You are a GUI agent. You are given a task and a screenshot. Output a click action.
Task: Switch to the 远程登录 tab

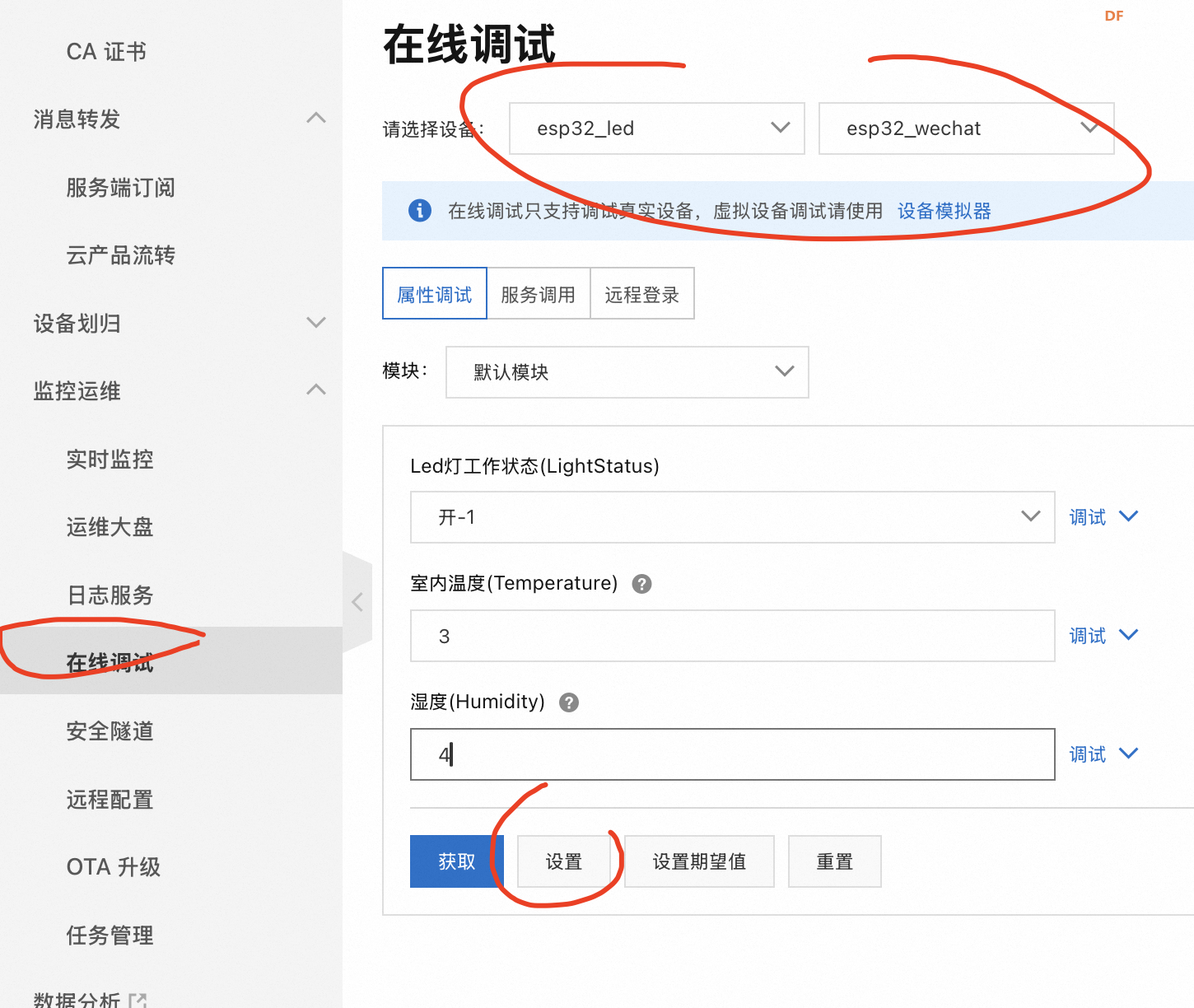tap(642, 293)
